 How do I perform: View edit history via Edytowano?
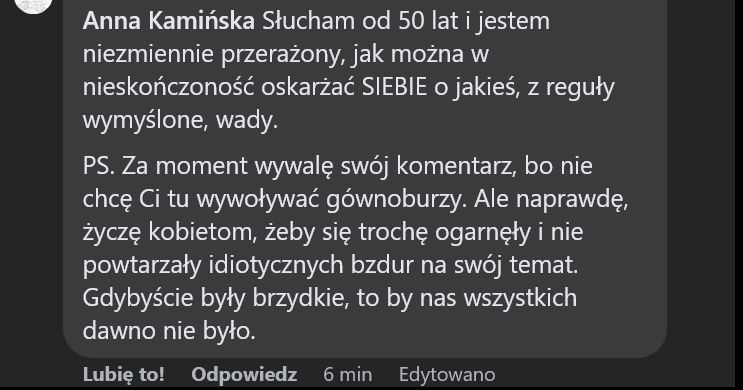tap(447, 374)
